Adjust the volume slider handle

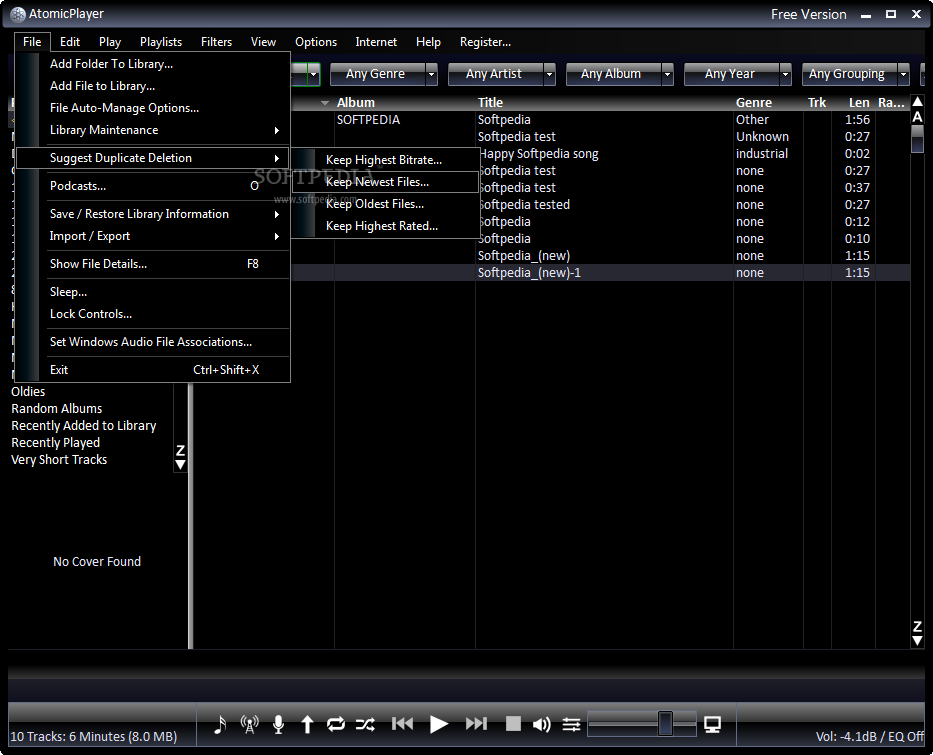pyautogui.click(x=665, y=723)
